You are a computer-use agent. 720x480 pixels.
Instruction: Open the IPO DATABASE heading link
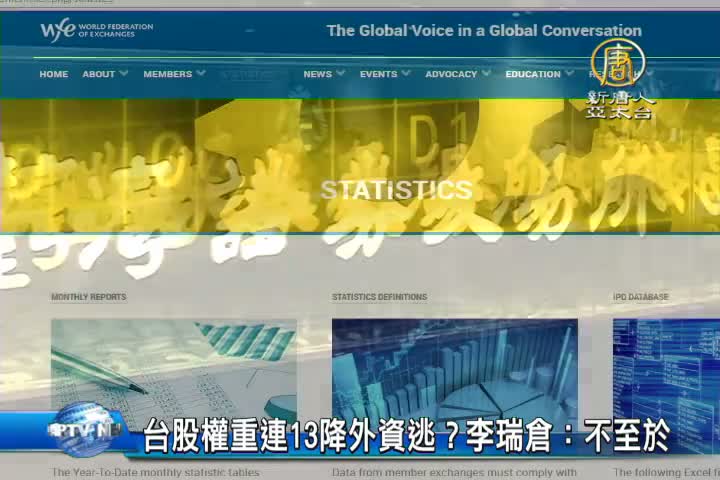(x=641, y=297)
